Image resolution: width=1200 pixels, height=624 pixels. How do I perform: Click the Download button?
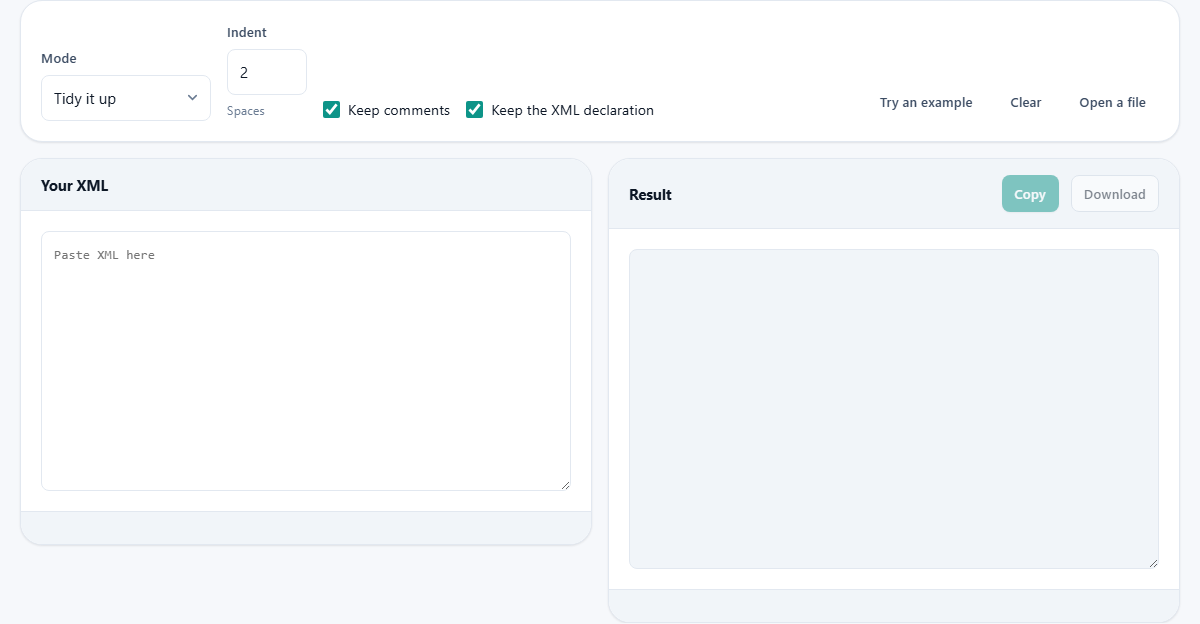1115,194
